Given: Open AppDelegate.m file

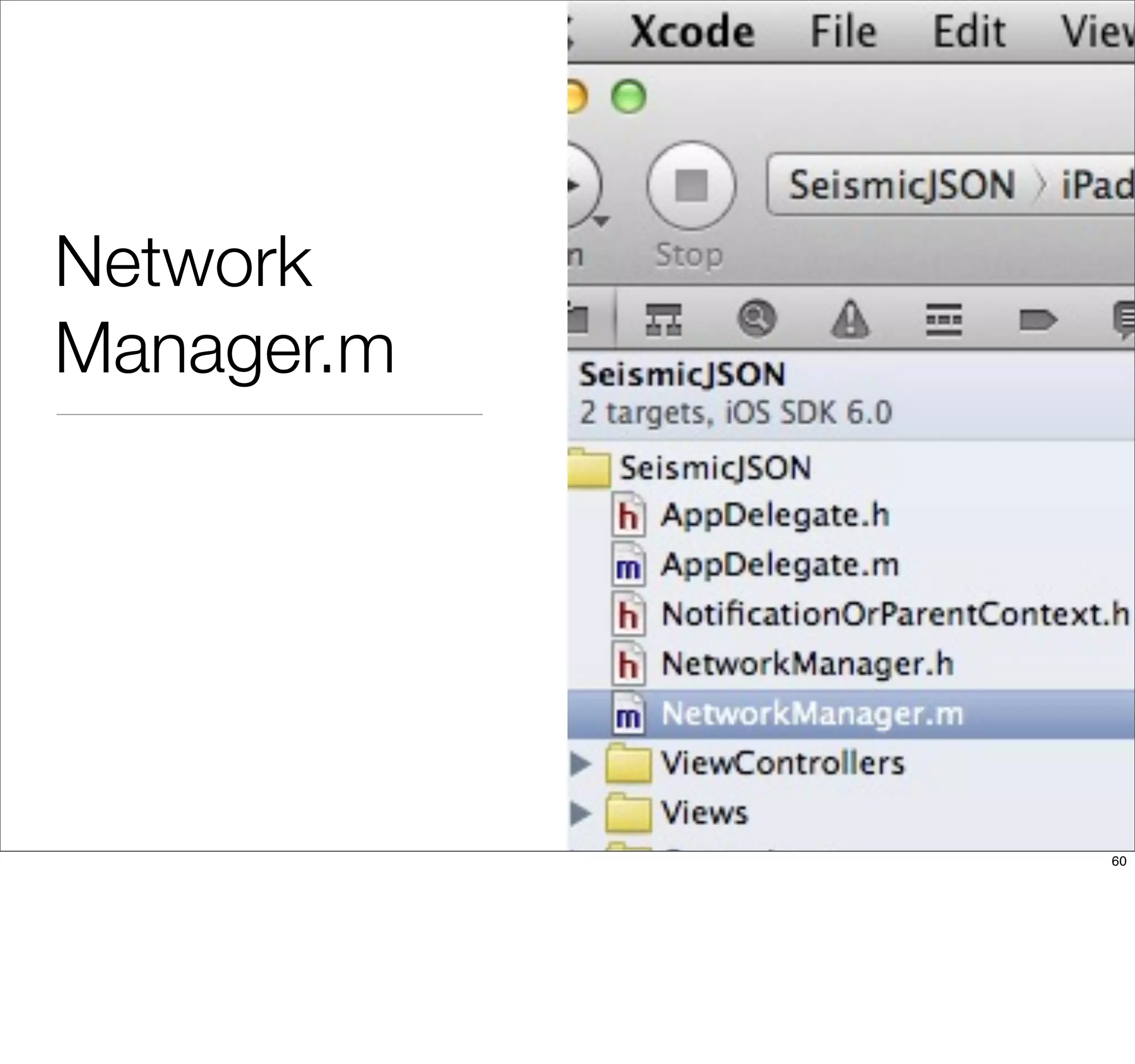Looking at the screenshot, I should [x=780, y=565].
